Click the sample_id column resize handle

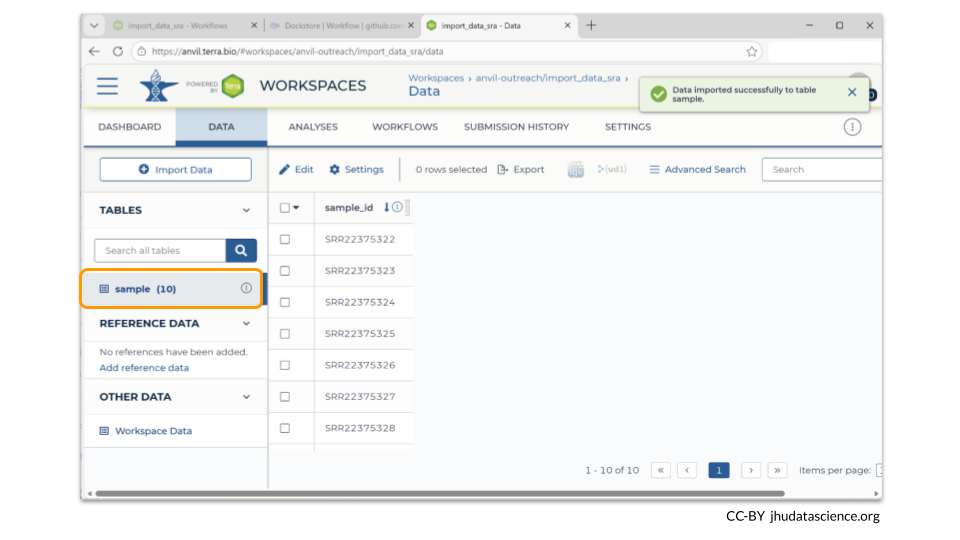click(x=408, y=208)
